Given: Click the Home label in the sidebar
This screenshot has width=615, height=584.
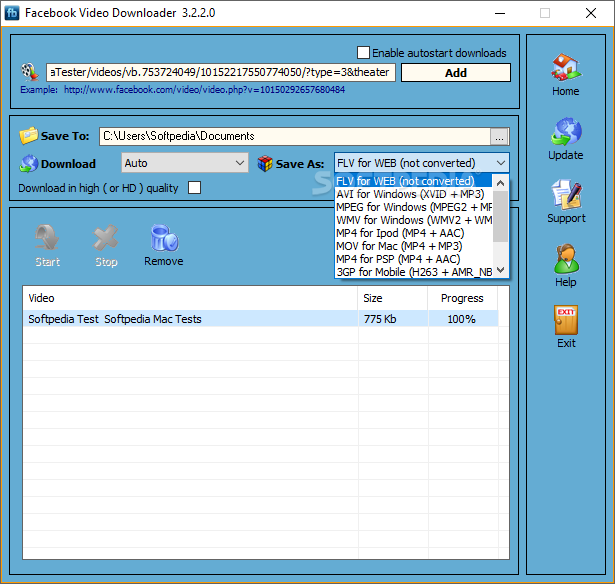Looking at the screenshot, I should [x=565, y=91].
